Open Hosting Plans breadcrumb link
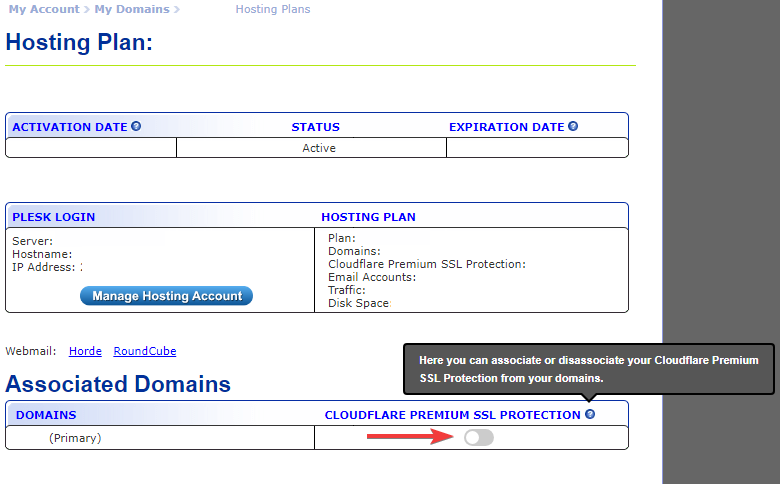780x484 pixels. (273, 9)
